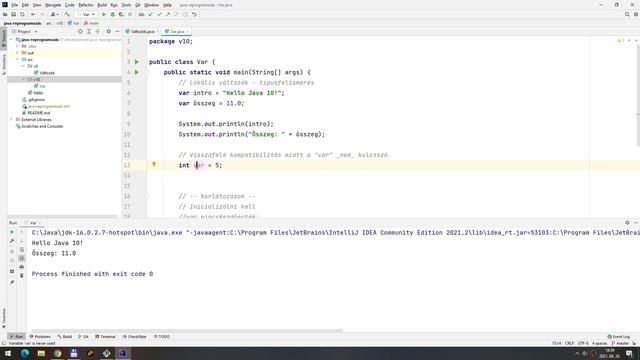The image size is (640, 360).
Task: Open the Build menu
Action: (102, 5)
